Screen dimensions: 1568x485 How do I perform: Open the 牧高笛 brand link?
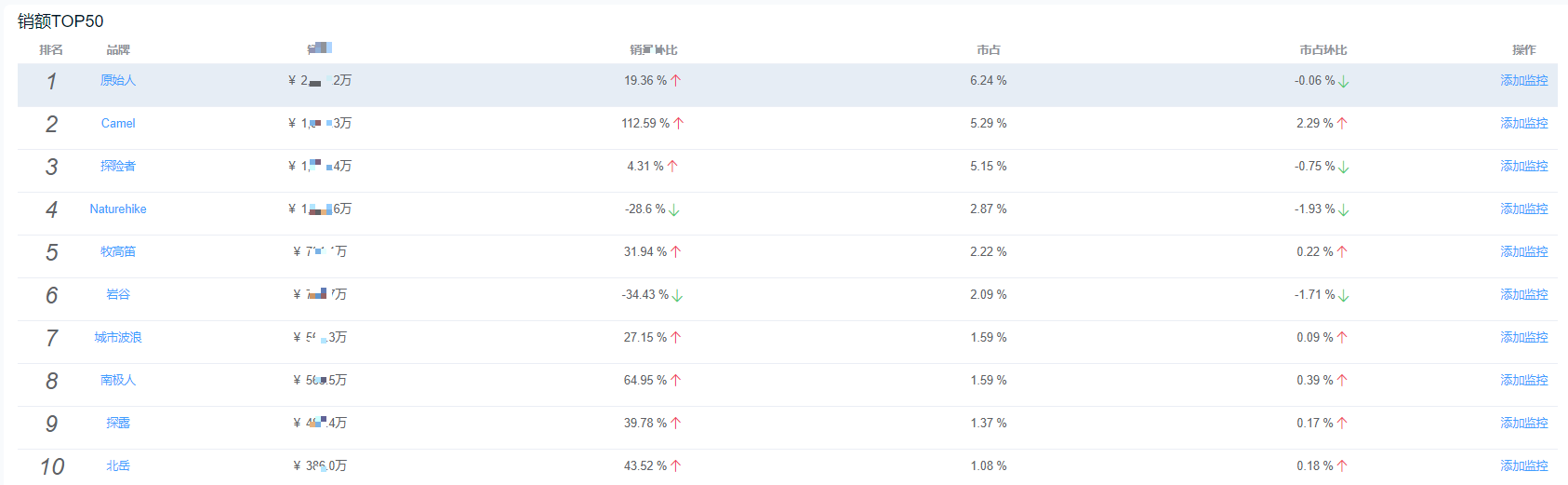pos(118,252)
